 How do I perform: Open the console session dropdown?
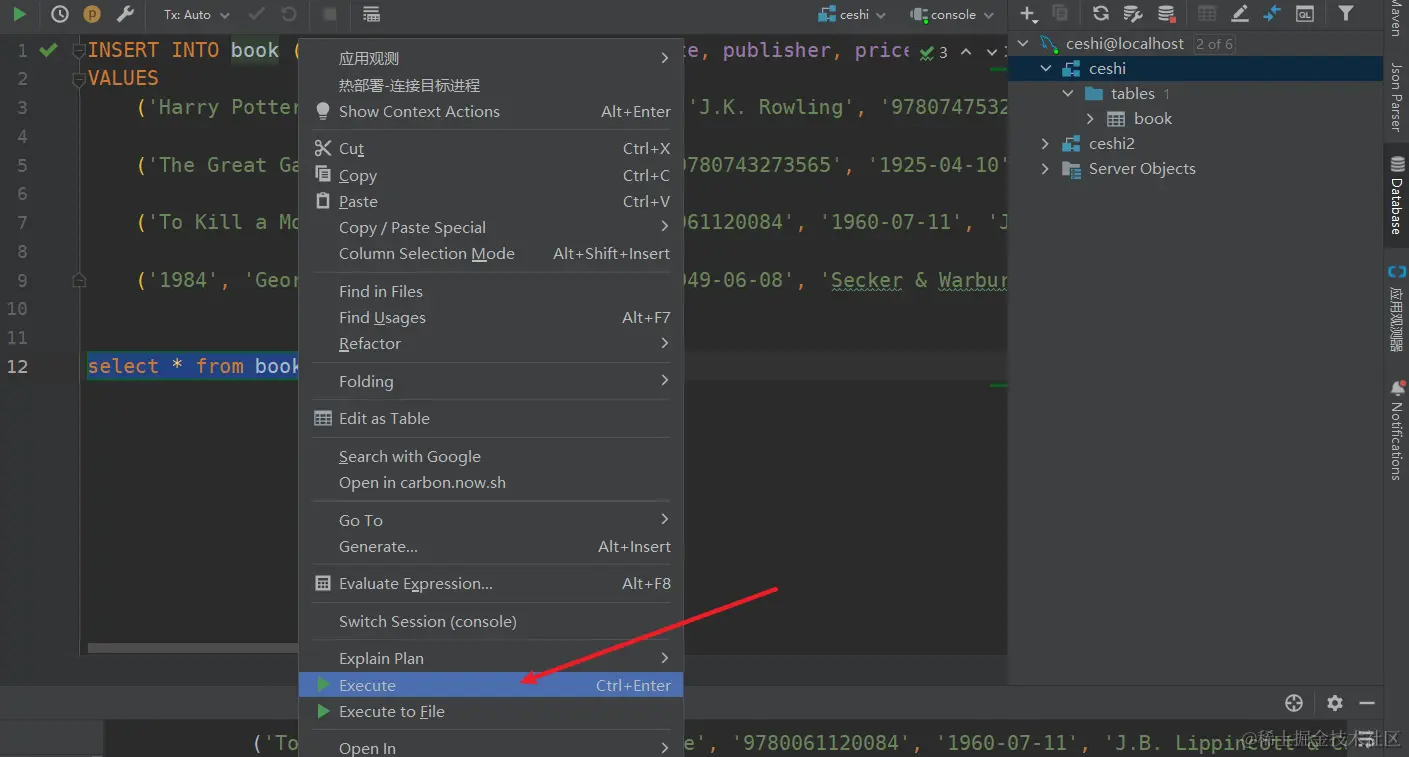(952, 15)
